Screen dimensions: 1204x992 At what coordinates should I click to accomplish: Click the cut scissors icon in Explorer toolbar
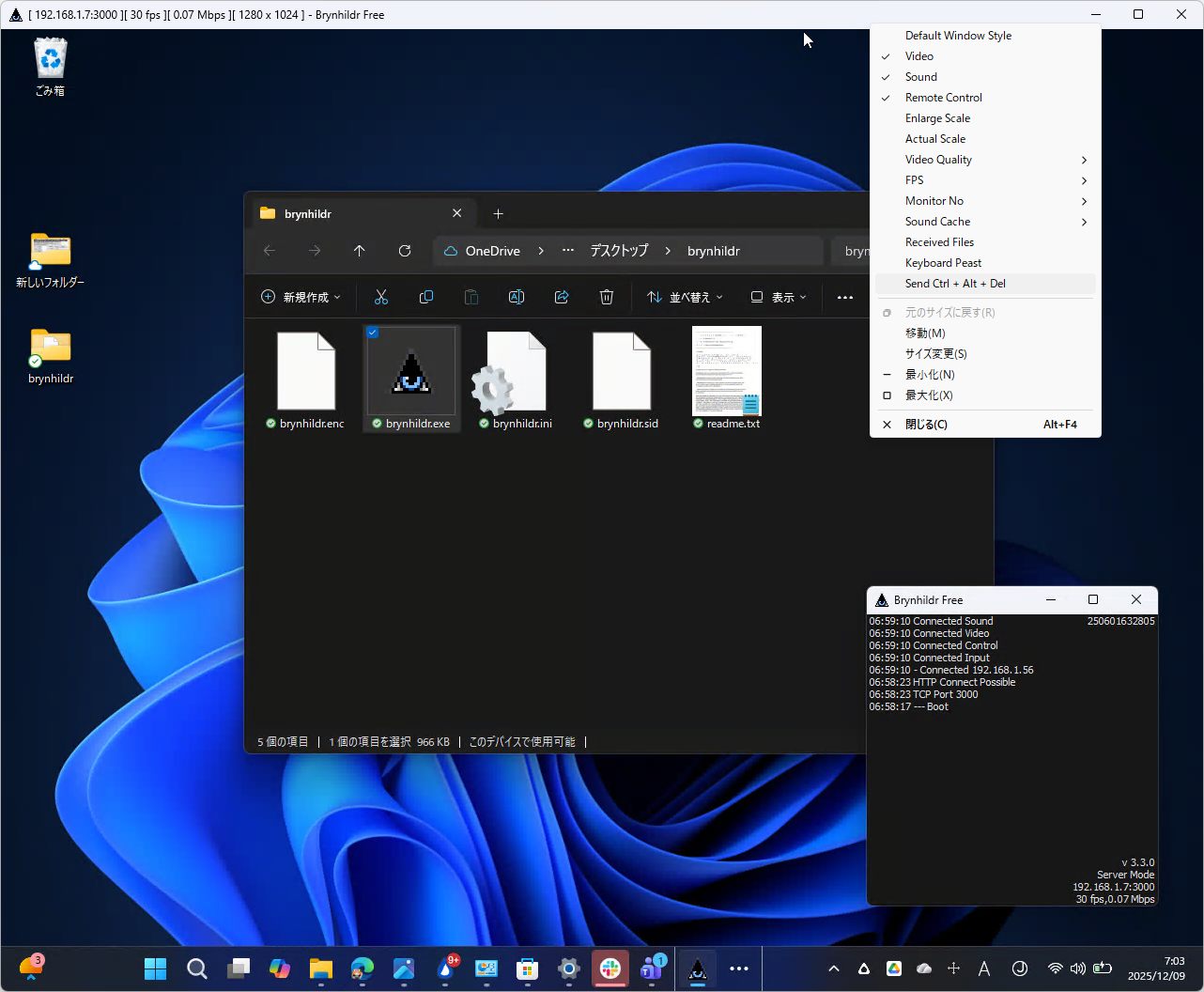[381, 297]
